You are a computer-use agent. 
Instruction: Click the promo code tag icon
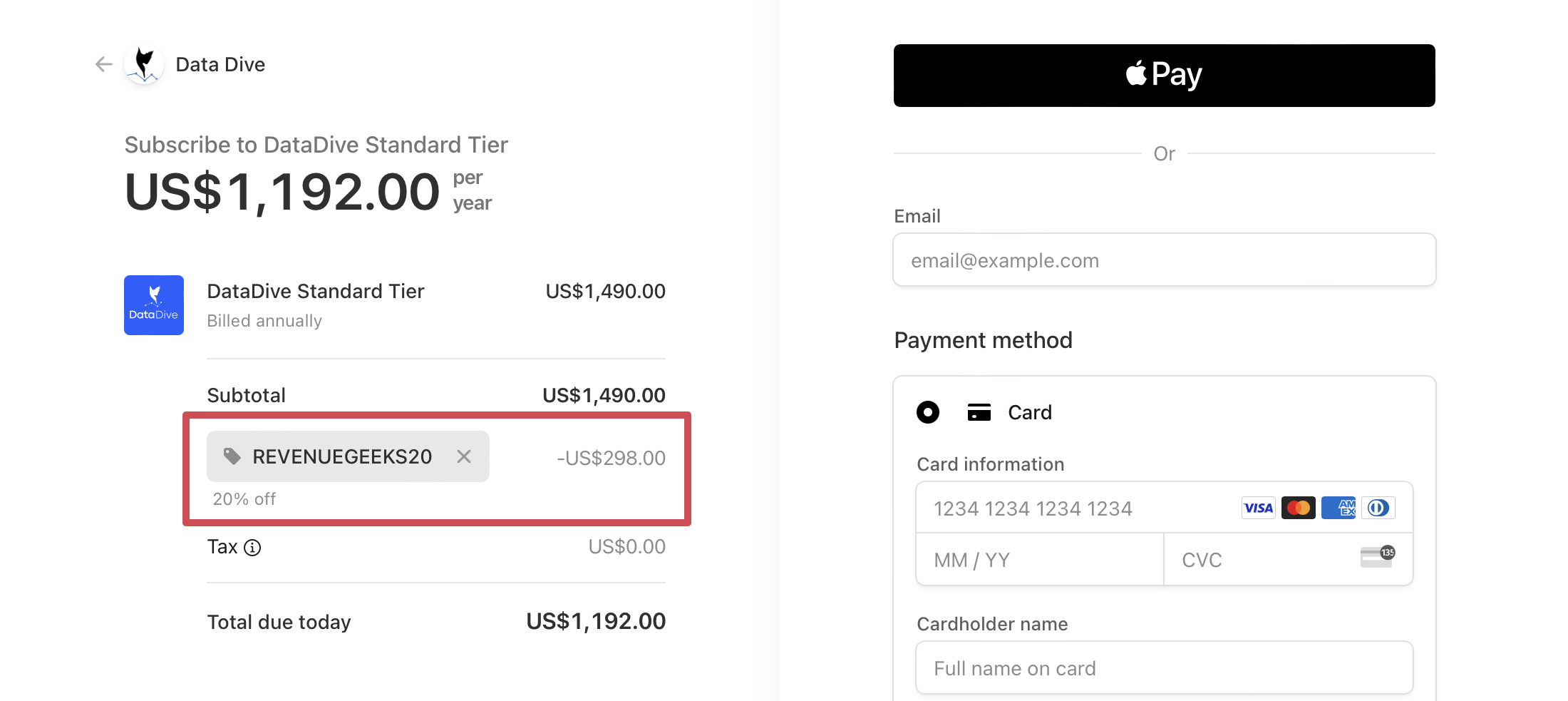click(x=232, y=456)
